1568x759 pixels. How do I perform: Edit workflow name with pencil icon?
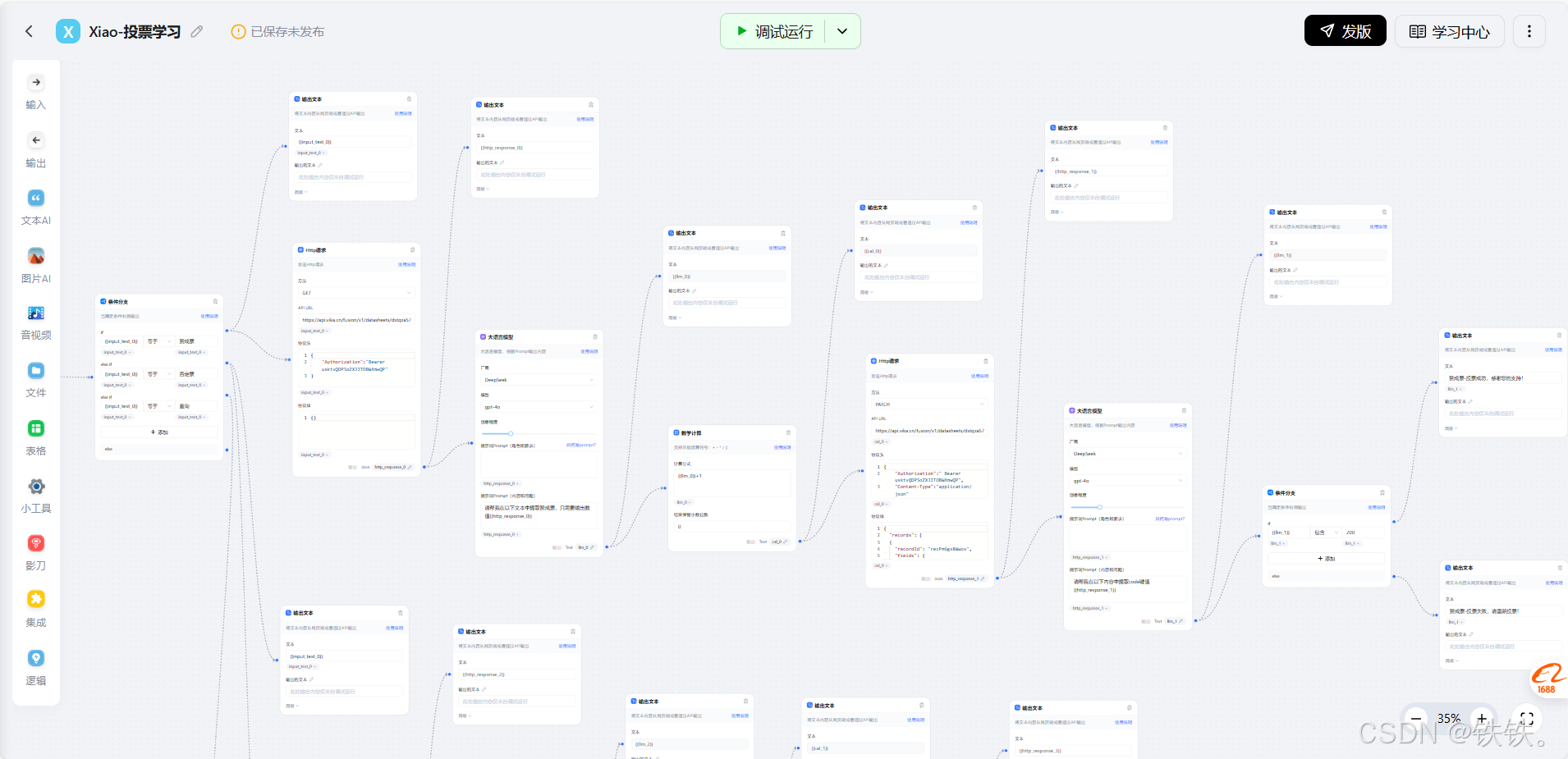point(196,31)
